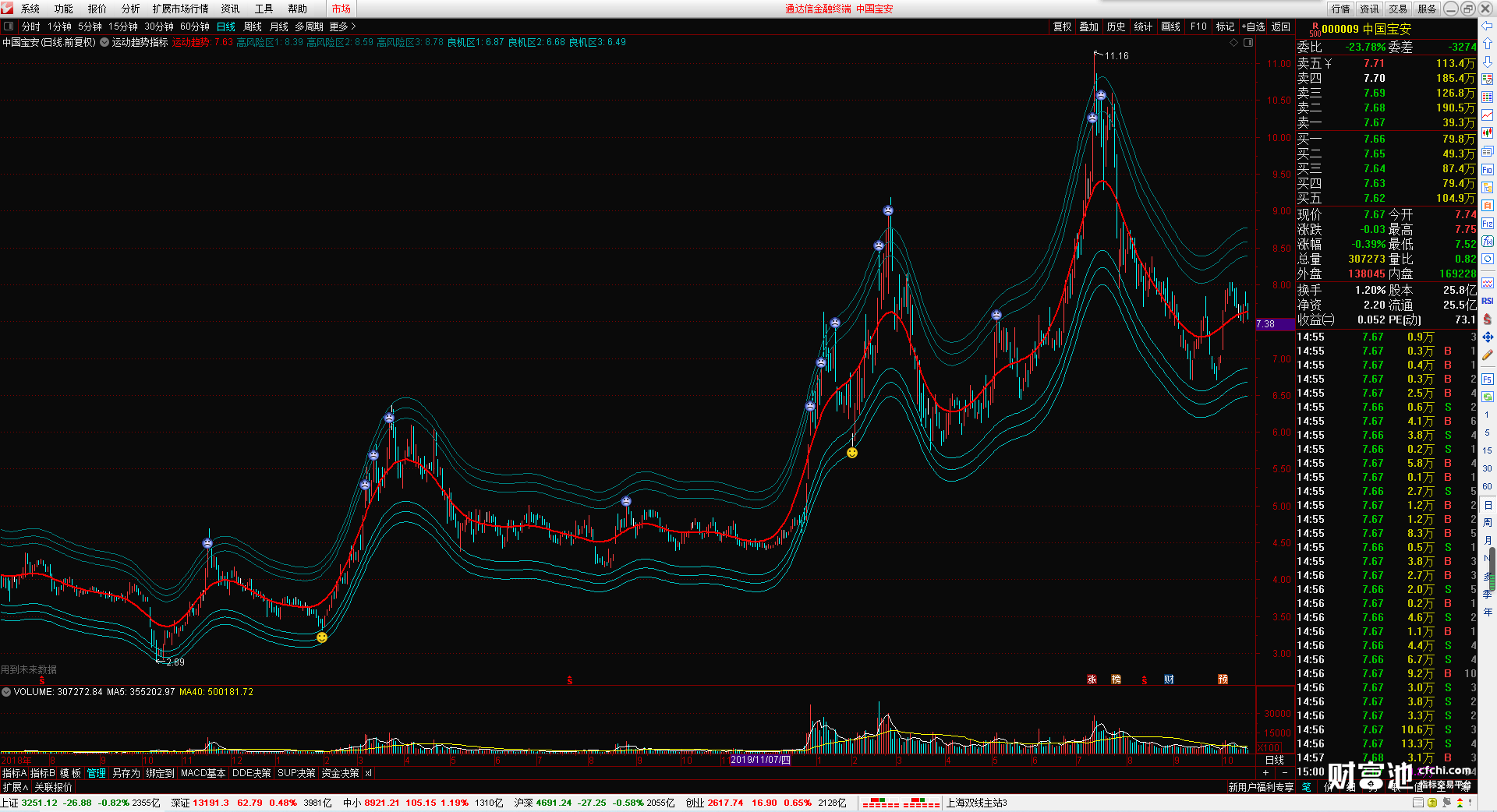
Task: Click the 关联报价 tab at bottom
Action: (x=53, y=787)
